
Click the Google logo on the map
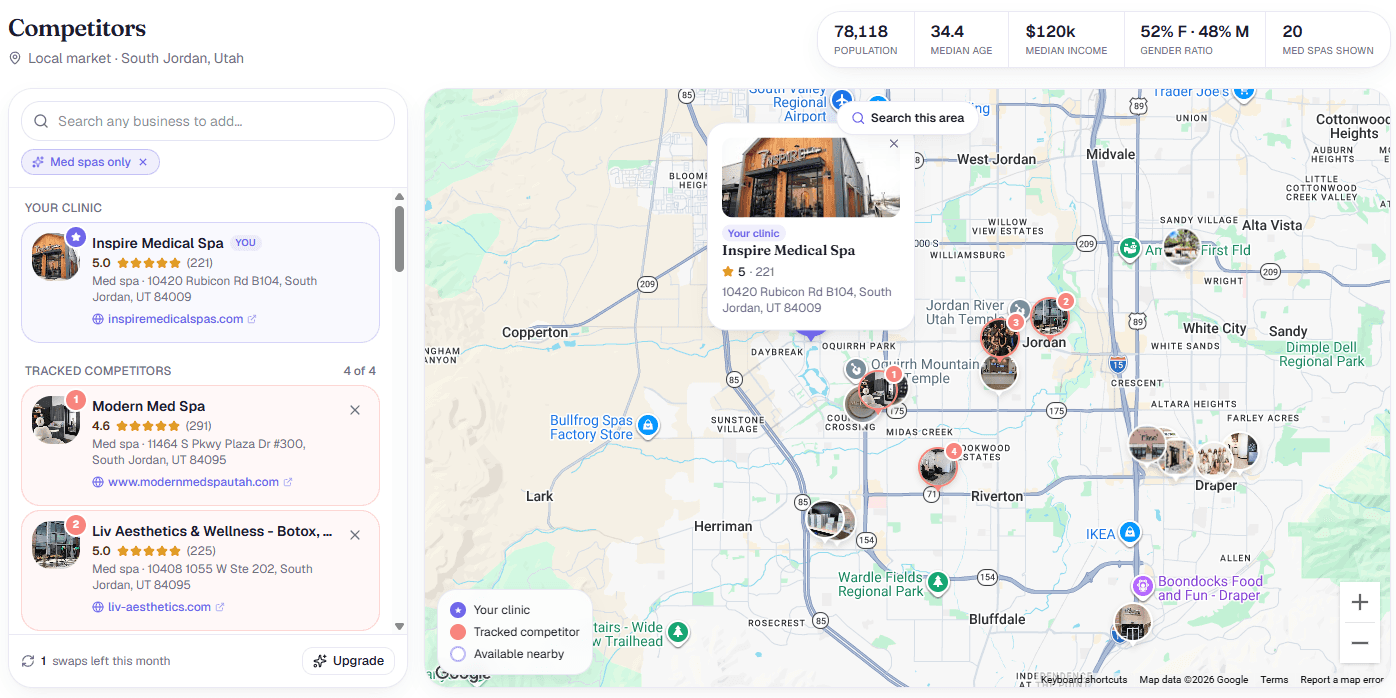pyautogui.click(x=462, y=674)
